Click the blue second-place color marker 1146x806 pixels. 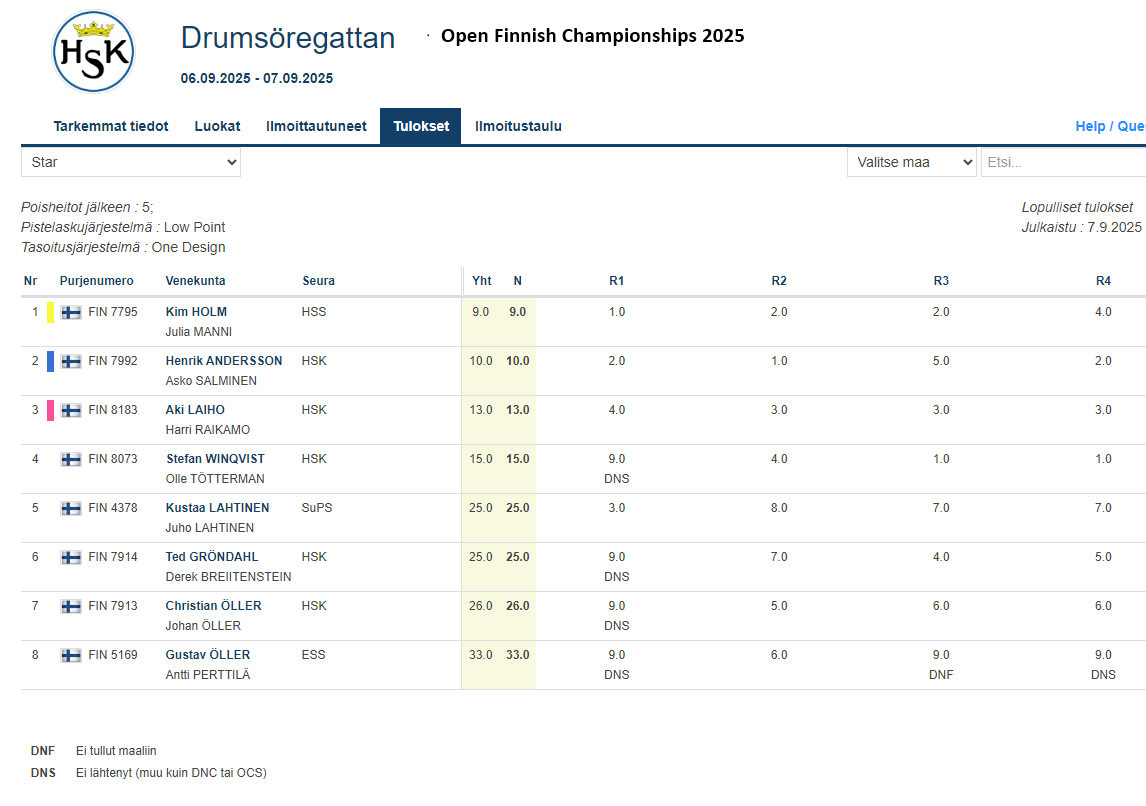tap(50, 361)
